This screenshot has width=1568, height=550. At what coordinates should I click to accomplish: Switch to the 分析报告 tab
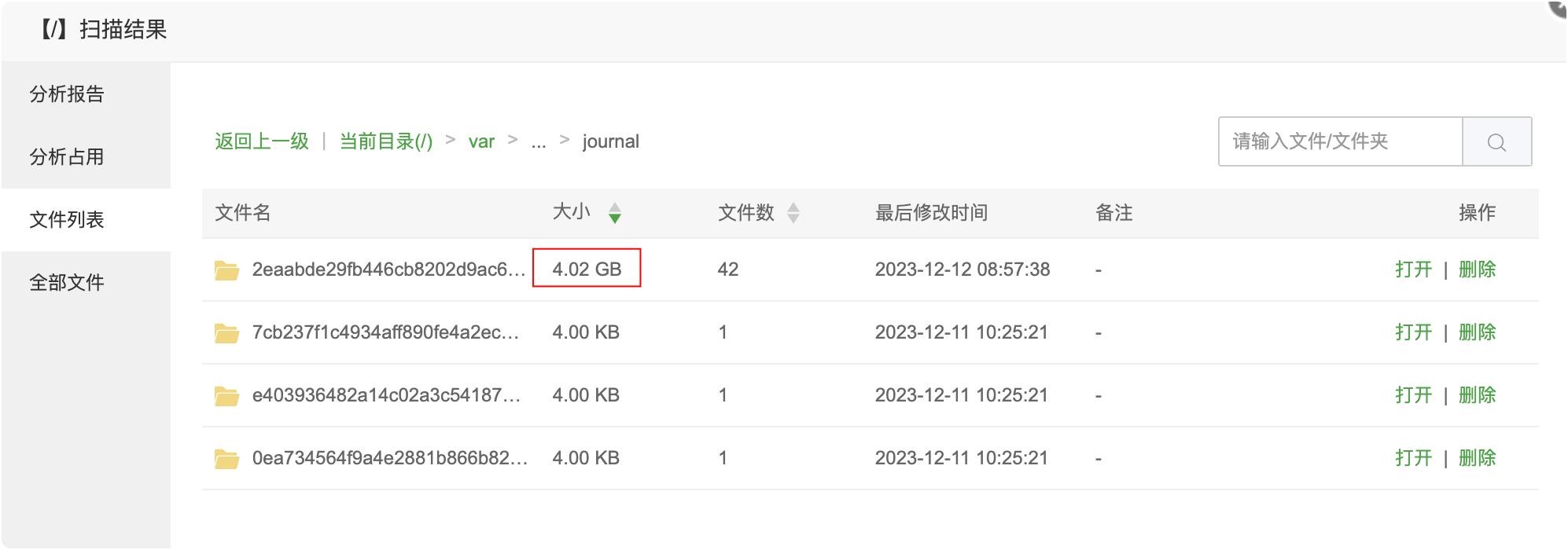[x=67, y=94]
